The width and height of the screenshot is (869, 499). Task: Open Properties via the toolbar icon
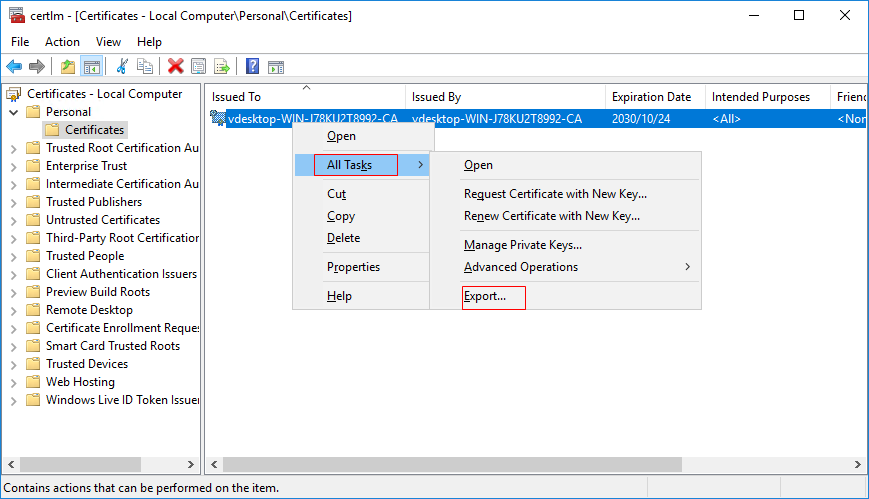[x=199, y=67]
